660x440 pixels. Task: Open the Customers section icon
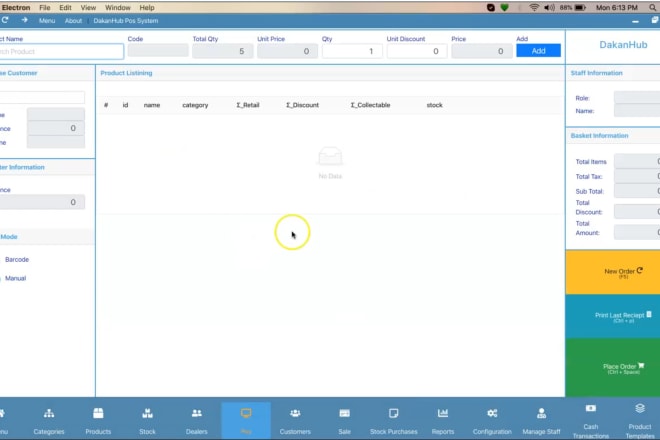click(x=295, y=414)
